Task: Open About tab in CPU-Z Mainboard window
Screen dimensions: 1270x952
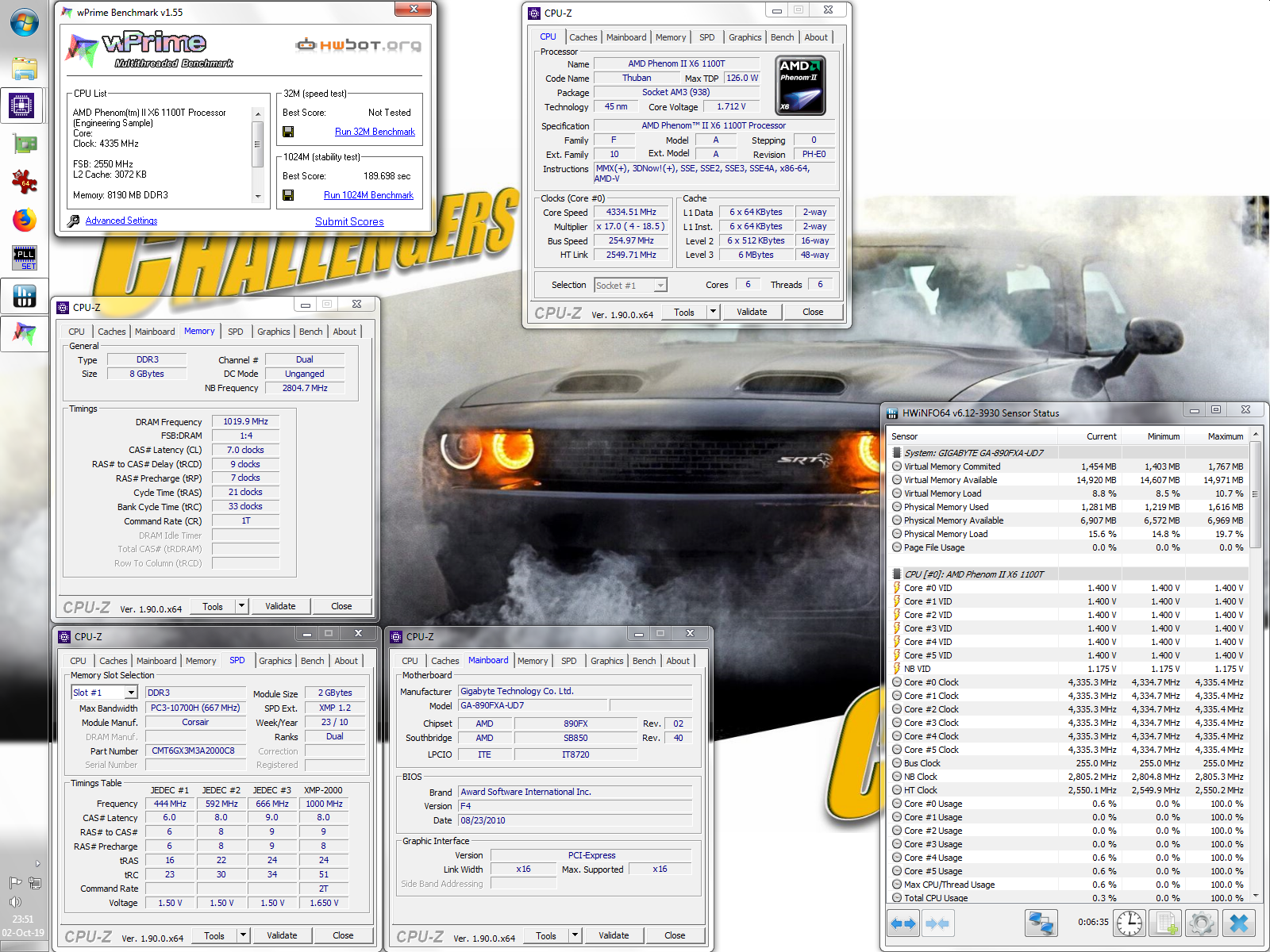Action: tap(678, 661)
